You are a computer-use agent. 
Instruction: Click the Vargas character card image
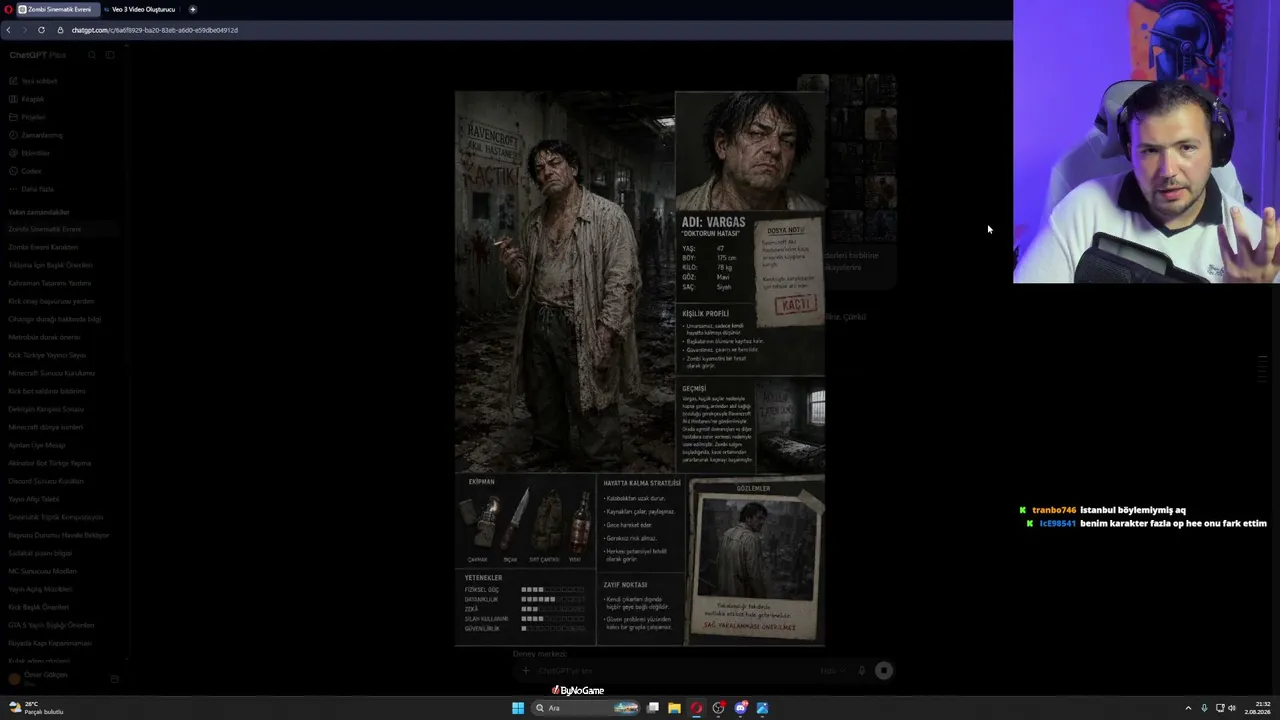(x=640, y=368)
